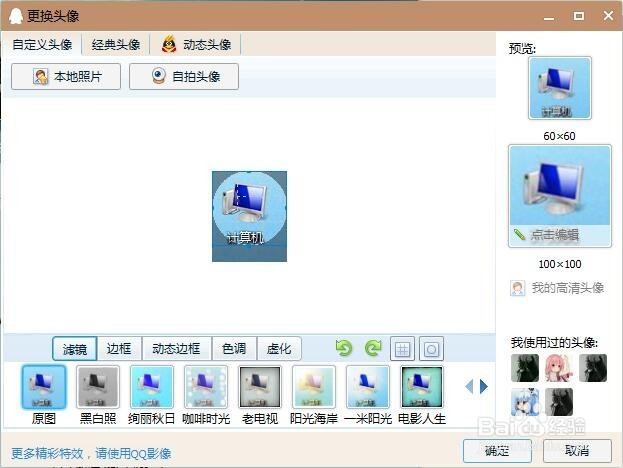Image resolution: width=623 pixels, height=468 pixels.
Task: Toggle the circular crop icon
Action: (431, 349)
